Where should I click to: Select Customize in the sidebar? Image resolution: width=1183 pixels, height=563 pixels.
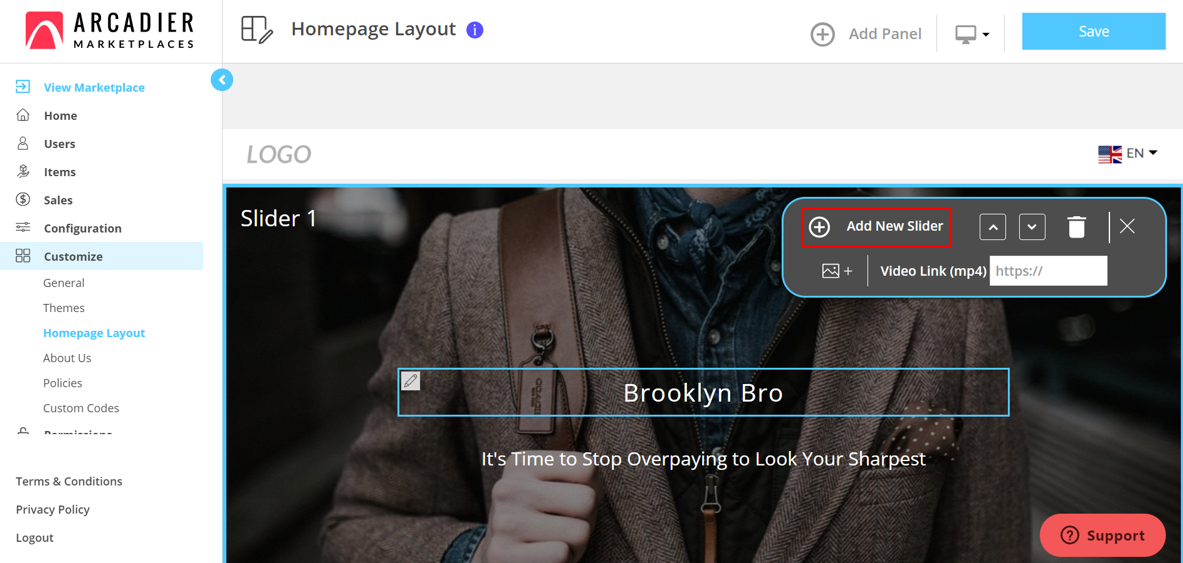[73, 257]
